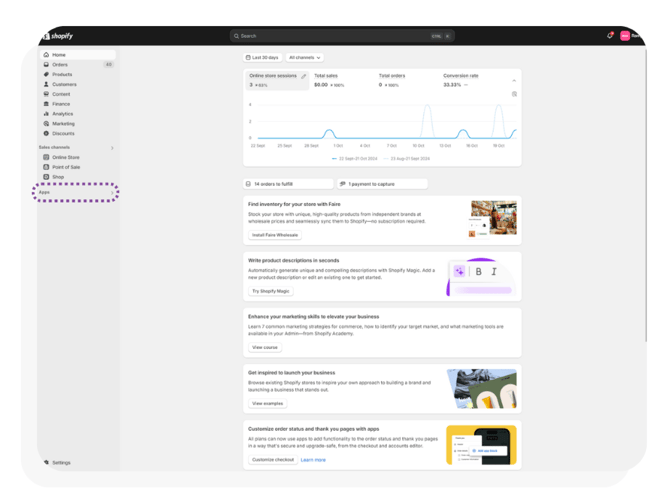Click the pencil edit icon on sessions card

click(x=304, y=76)
